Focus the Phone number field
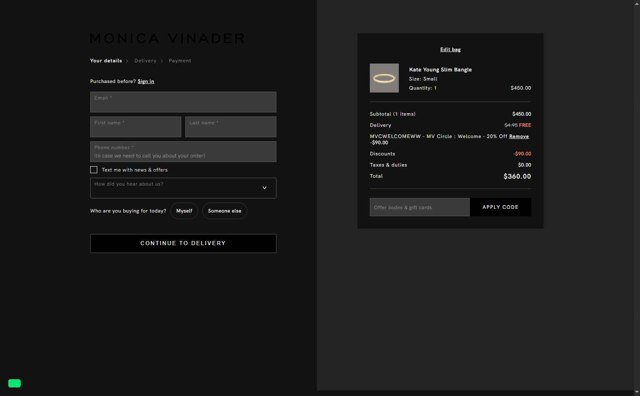Image resolution: width=640 pixels, height=396 pixels. point(183,151)
